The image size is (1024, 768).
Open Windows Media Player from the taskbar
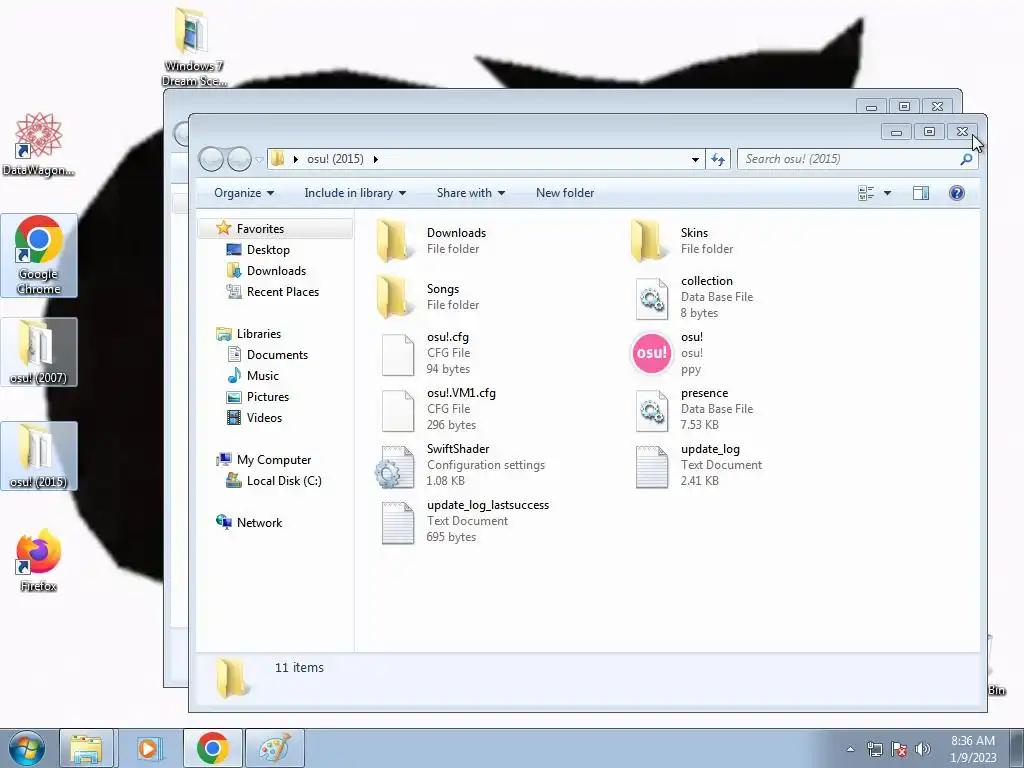(148, 748)
